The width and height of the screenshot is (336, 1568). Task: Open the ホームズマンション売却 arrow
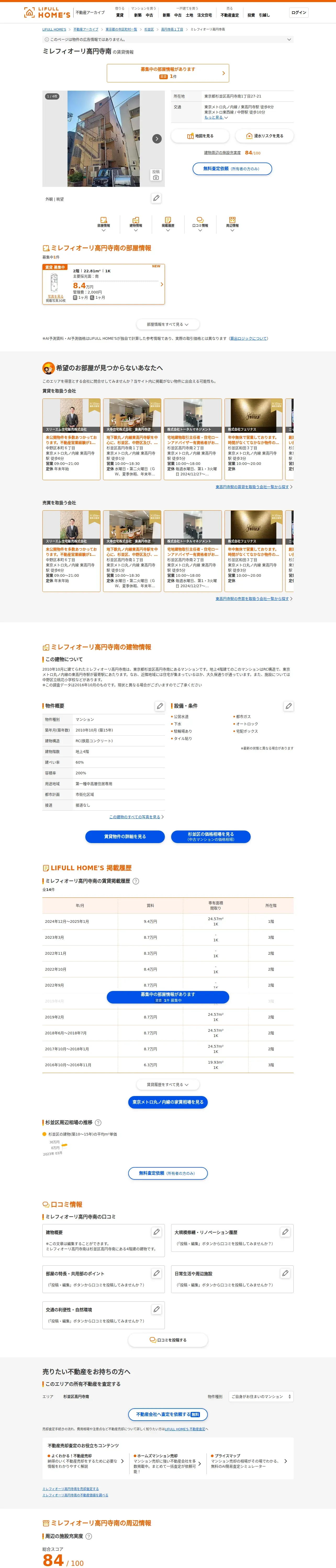click(199, 1464)
